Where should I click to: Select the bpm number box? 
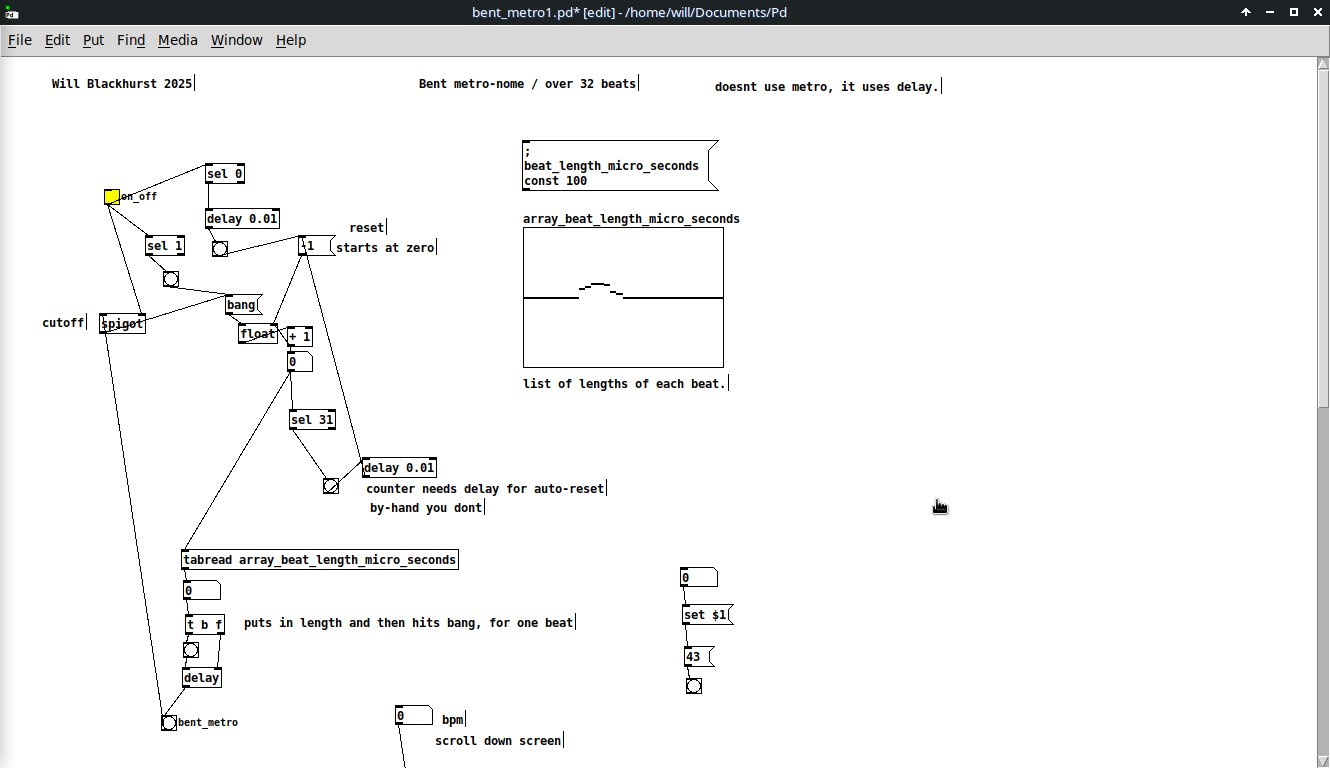coord(414,716)
